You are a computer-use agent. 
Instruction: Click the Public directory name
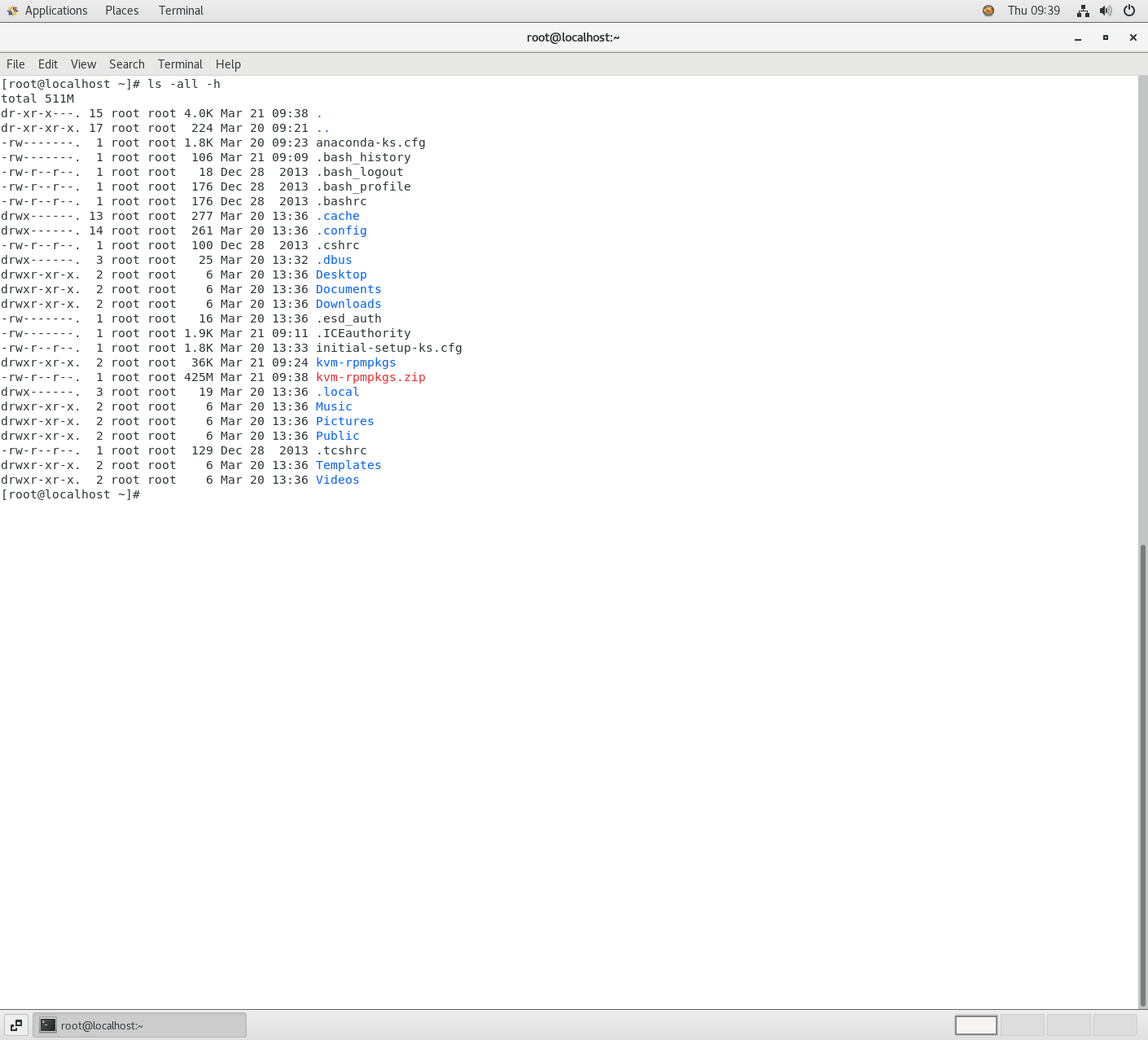click(x=338, y=436)
